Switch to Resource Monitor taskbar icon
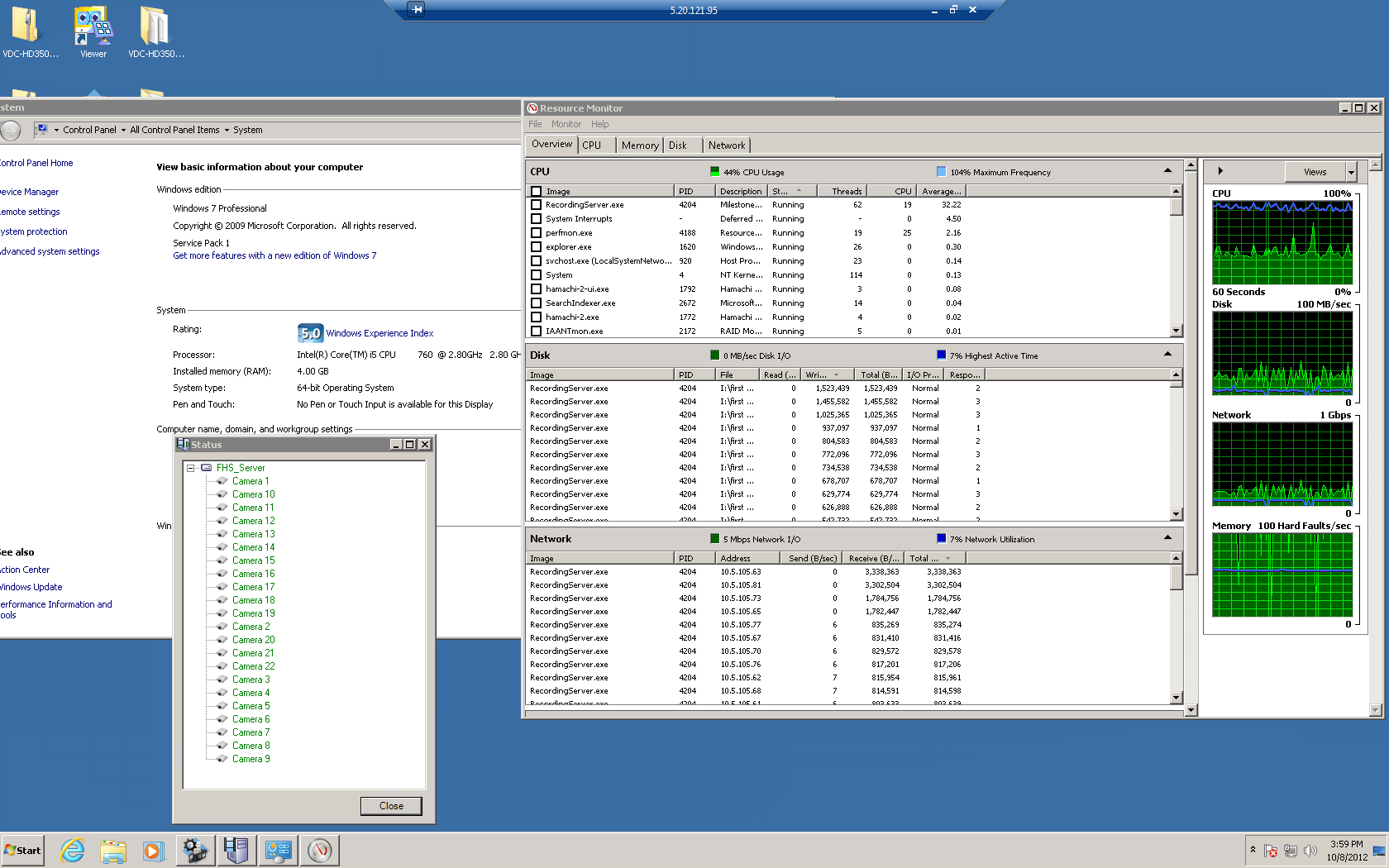The image size is (1389, 868). 319,850
